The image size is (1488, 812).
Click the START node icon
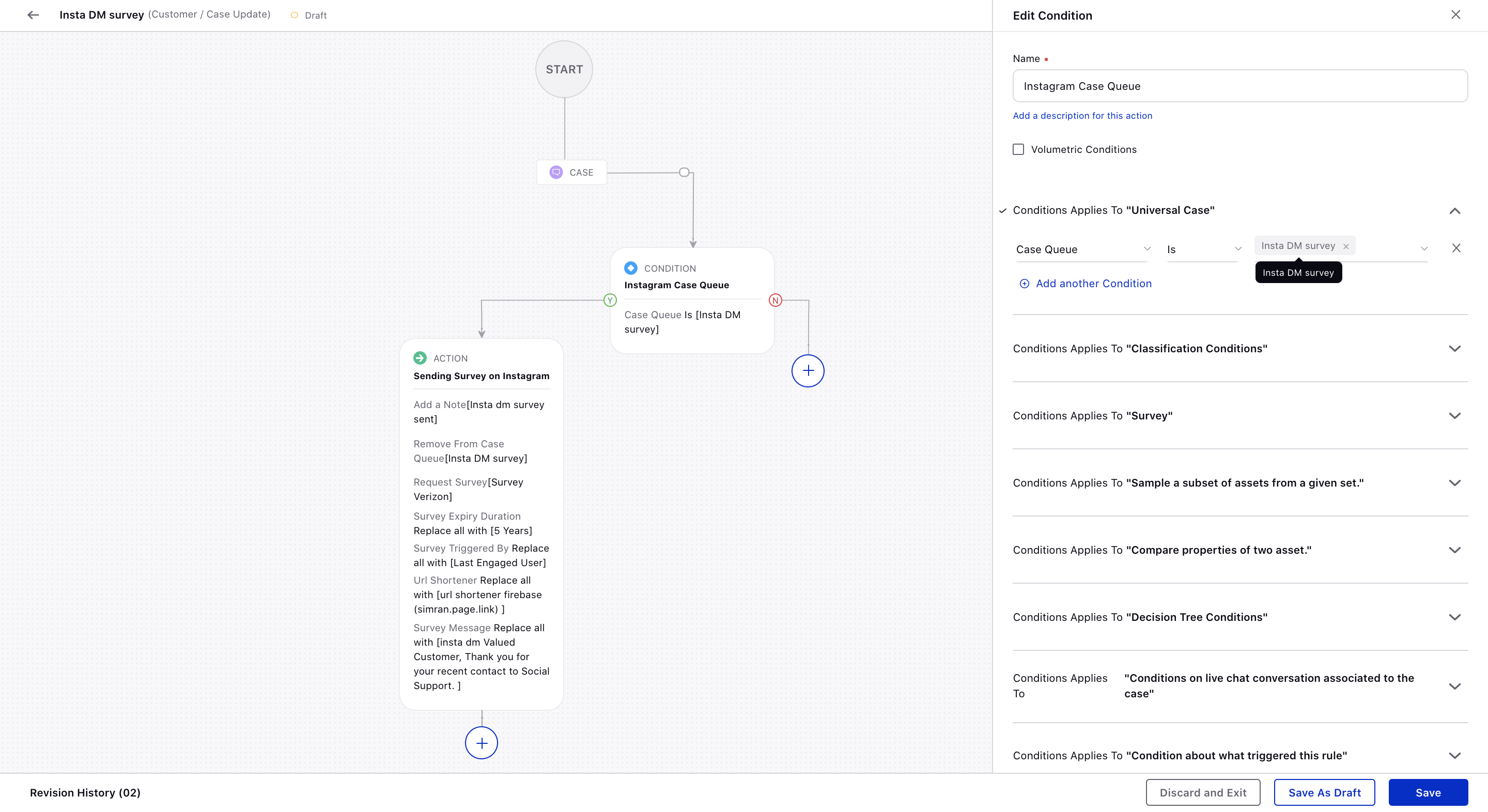coord(562,69)
